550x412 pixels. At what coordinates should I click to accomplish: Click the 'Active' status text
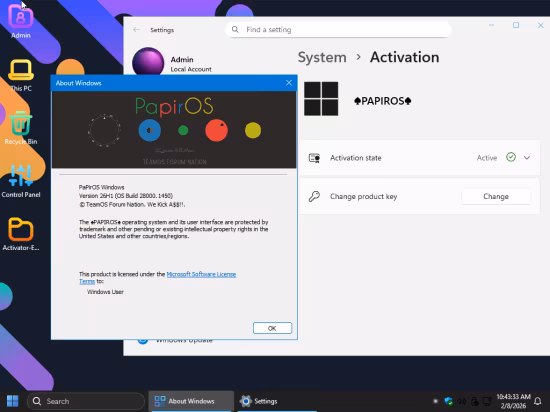tap(487, 158)
